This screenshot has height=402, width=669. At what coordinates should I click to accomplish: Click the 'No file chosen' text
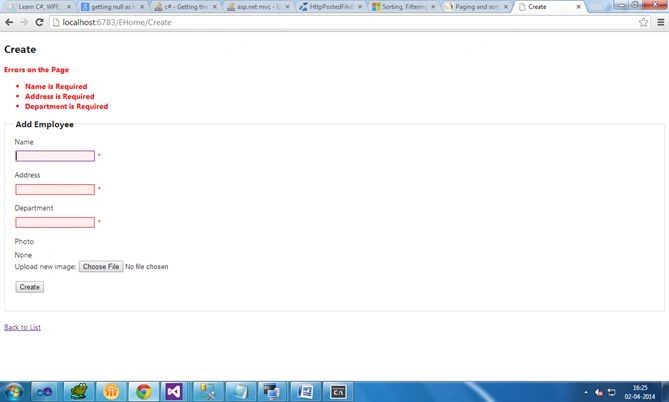click(x=147, y=266)
